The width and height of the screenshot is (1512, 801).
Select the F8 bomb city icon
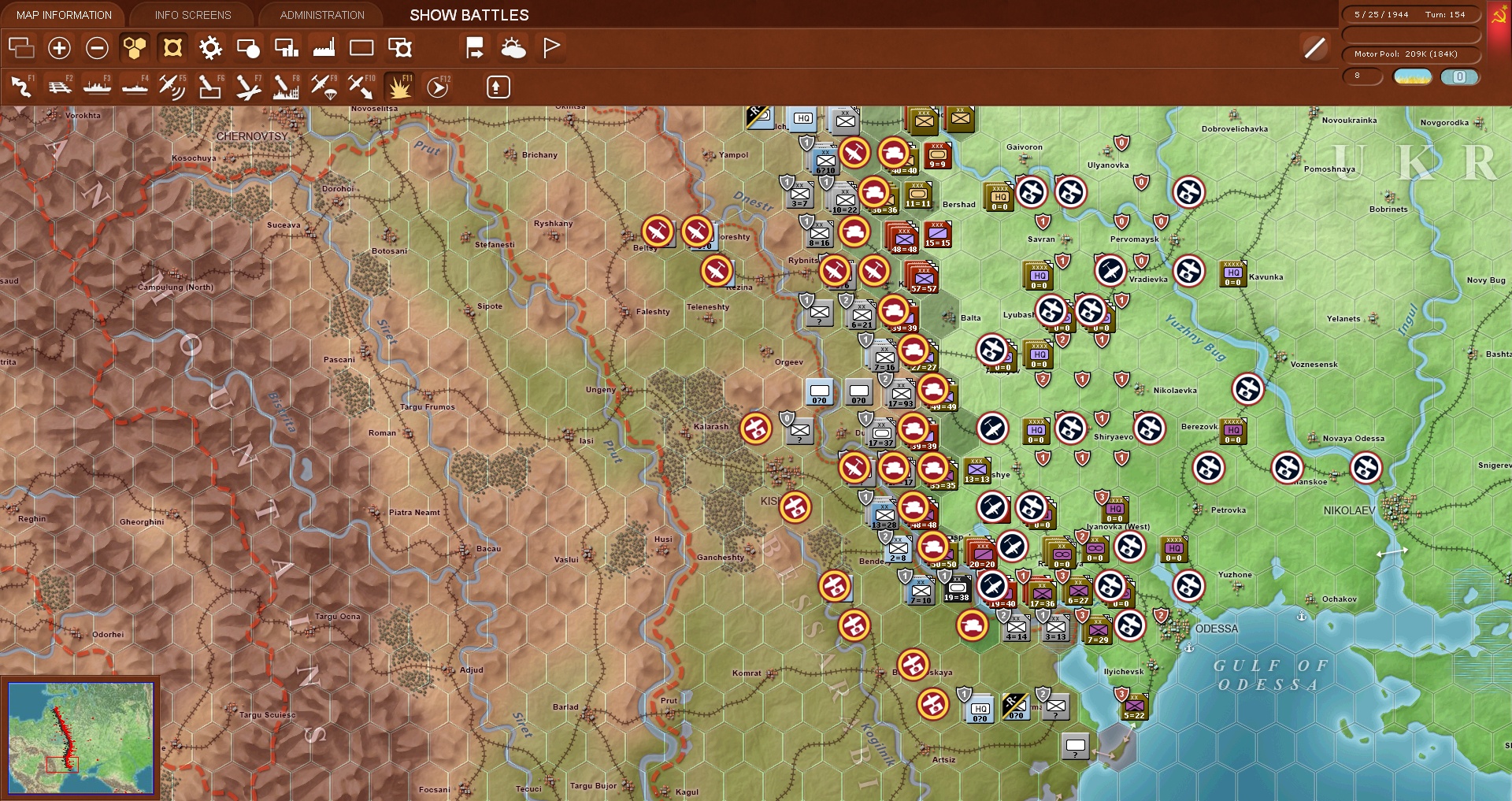coord(286,87)
